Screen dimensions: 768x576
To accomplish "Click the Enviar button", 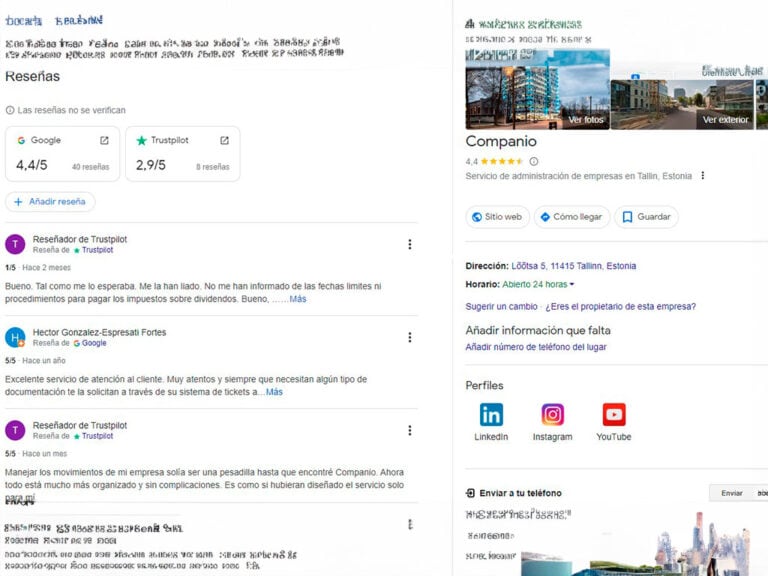I will (x=732, y=493).
